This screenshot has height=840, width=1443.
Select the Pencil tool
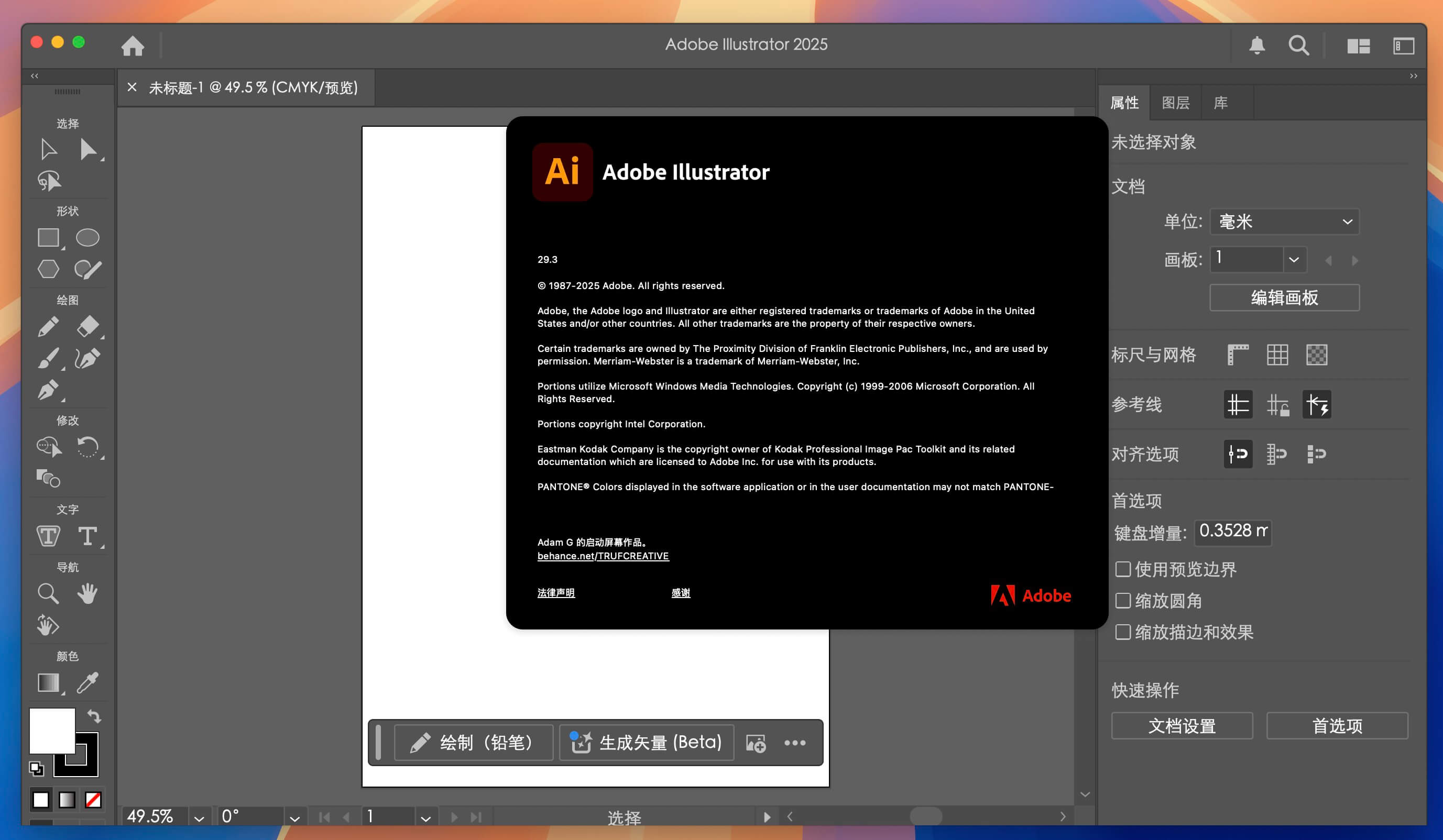point(48,326)
